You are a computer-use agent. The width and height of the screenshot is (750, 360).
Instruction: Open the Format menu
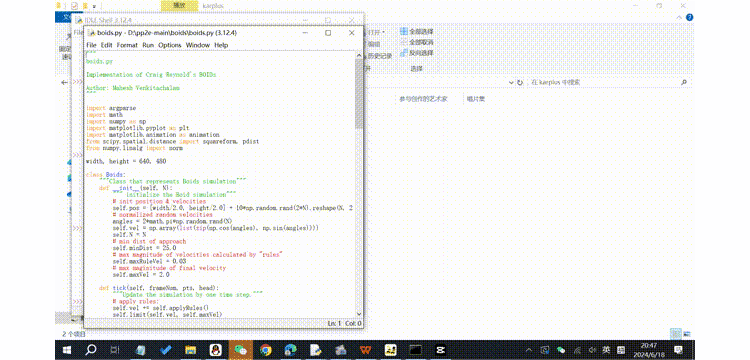(x=127, y=45)
